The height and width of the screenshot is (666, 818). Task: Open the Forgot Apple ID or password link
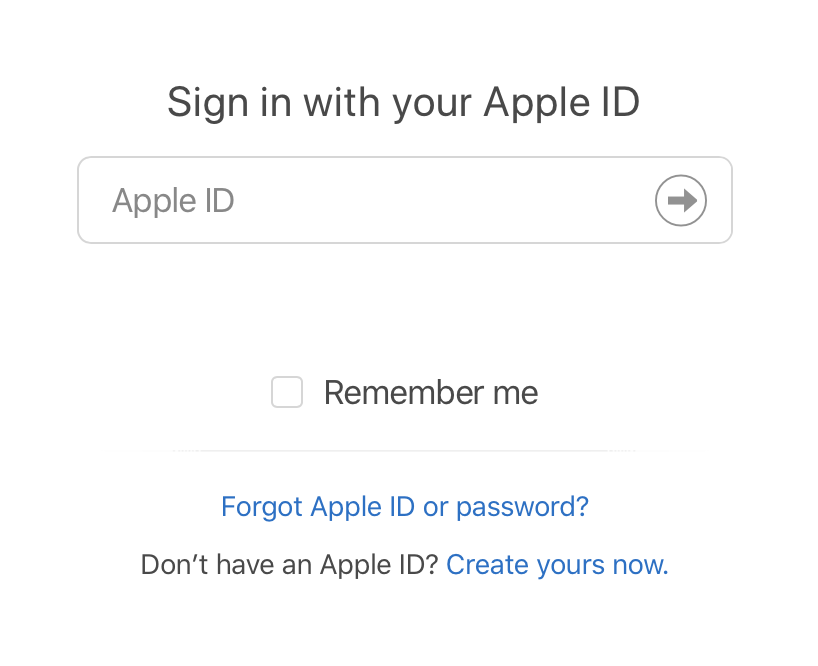(x=405, y=507)
